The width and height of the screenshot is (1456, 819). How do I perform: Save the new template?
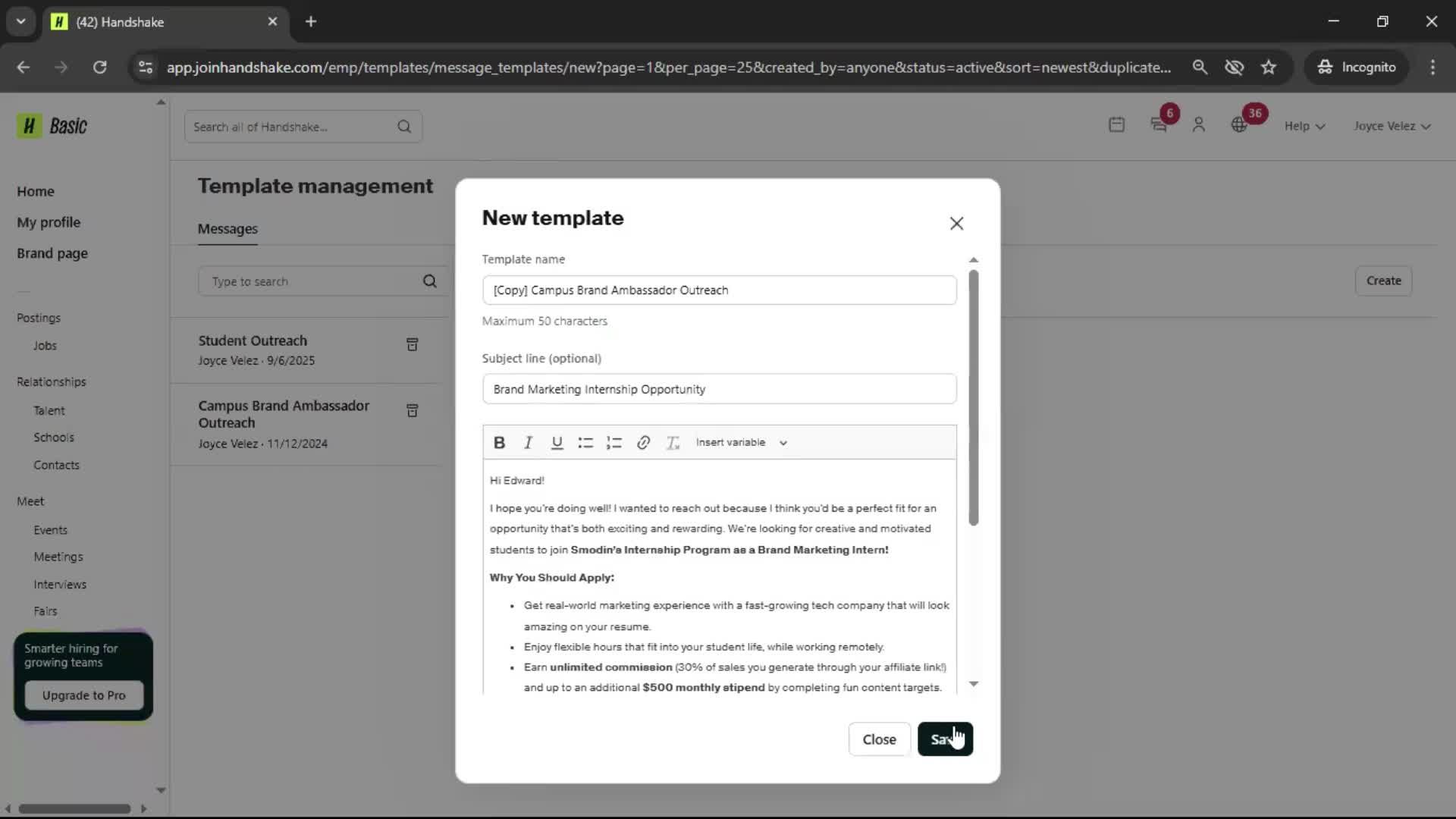pyautogui.click(x=945, y=739)
